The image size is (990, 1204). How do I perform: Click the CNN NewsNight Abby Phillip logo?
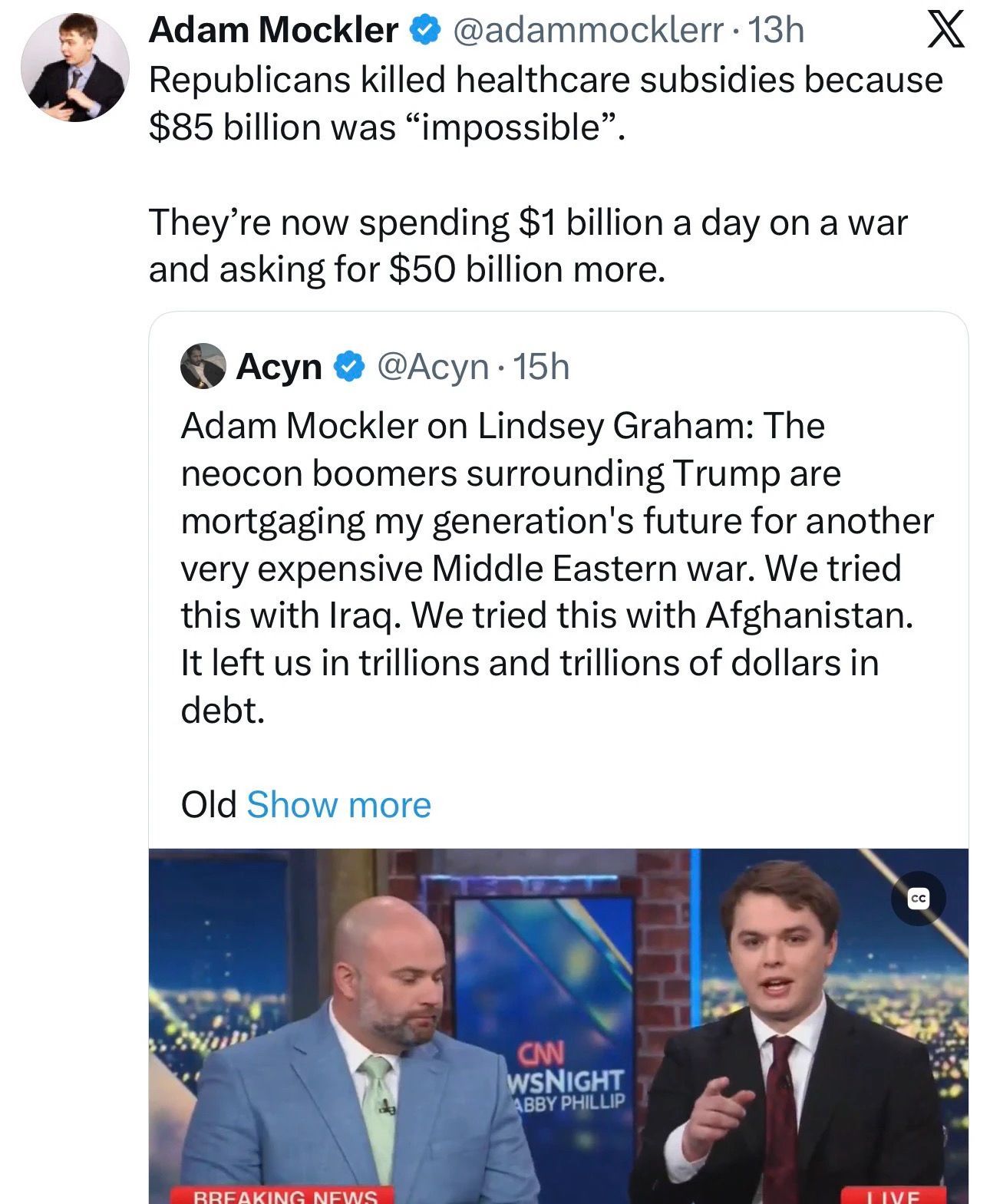566,1077
